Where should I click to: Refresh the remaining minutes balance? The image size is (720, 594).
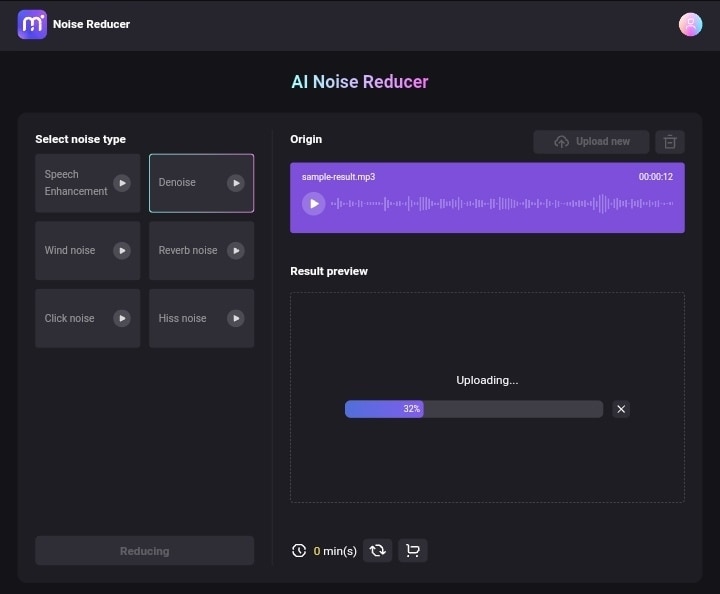(377, 550)
